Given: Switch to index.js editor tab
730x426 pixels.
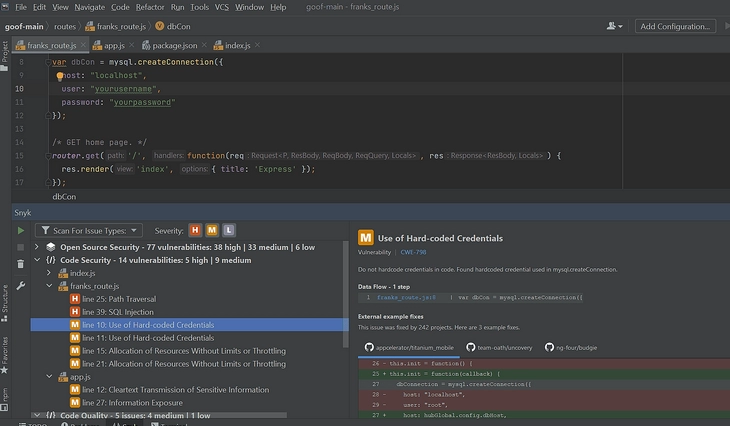Looking at the screenshot, I should coord(237,45).
